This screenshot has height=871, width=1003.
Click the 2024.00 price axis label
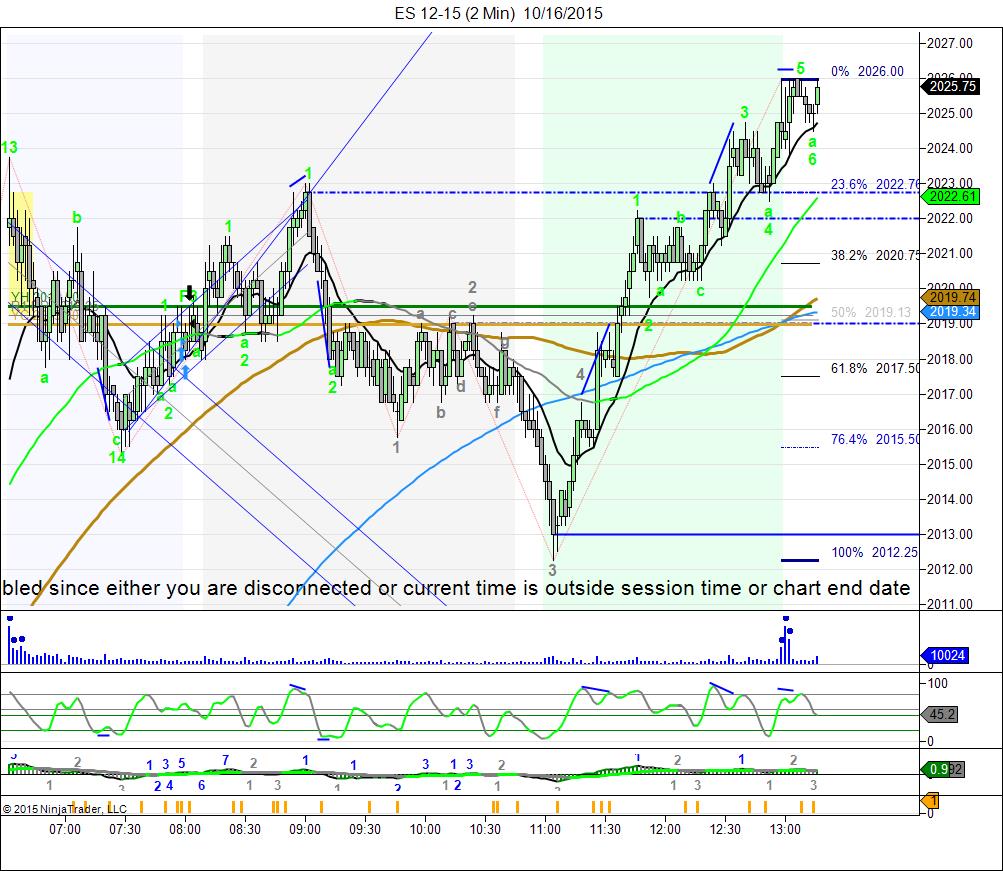(x=950, y=148)
